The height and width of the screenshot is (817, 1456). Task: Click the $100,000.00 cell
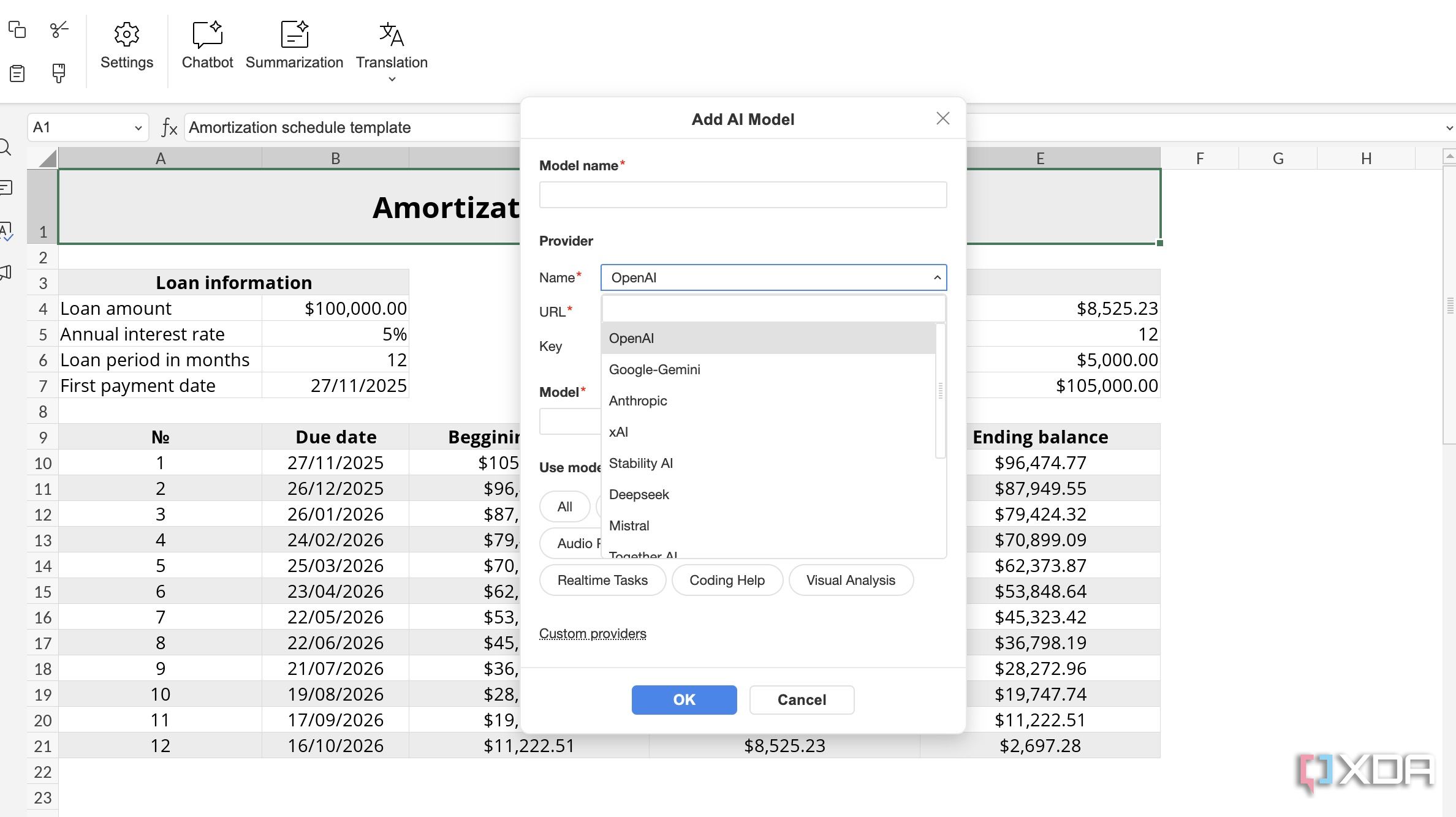[x=335, y=308]
